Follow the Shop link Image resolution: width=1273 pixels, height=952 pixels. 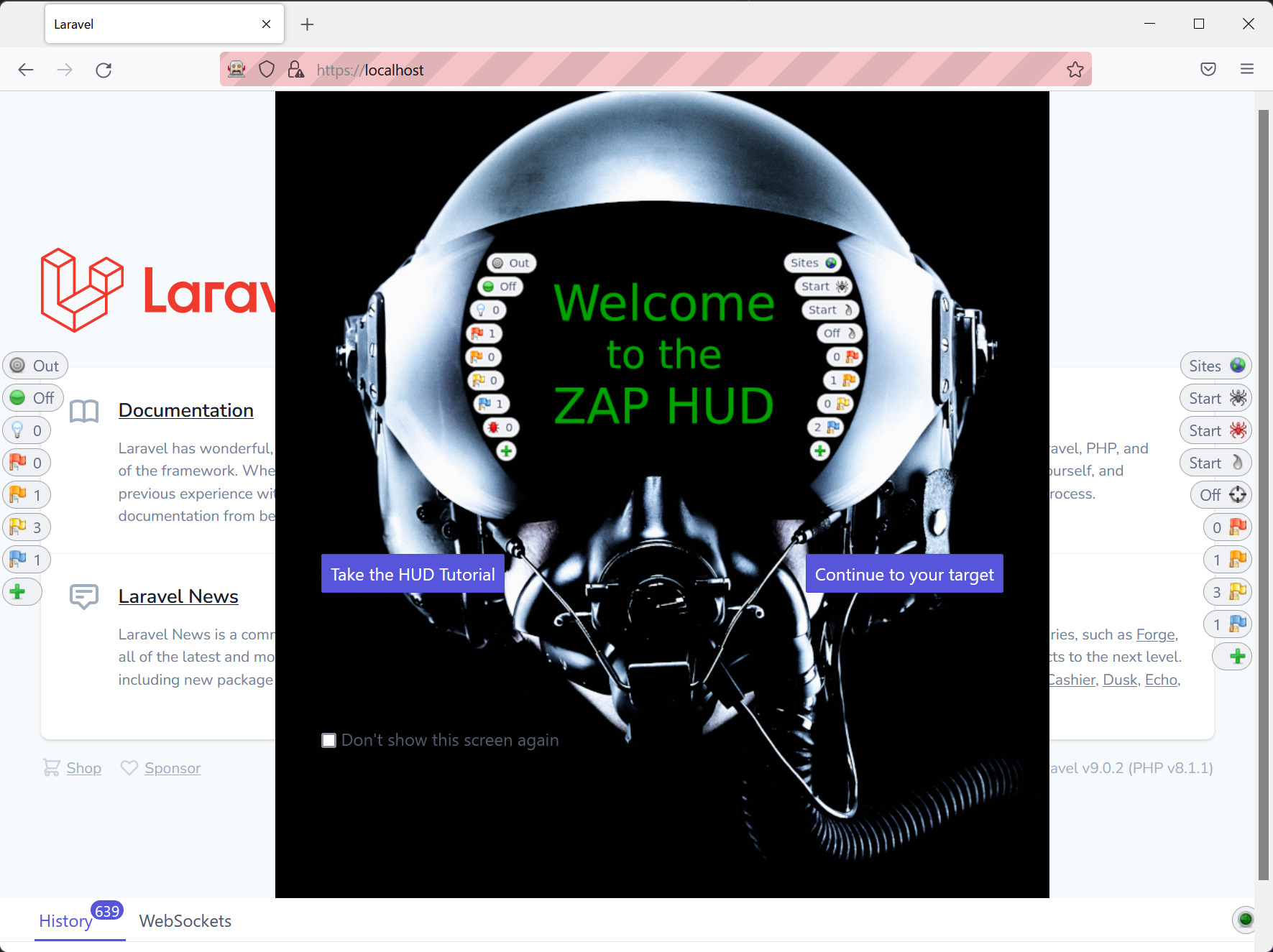pyautogui.click(x=84, y=768)
